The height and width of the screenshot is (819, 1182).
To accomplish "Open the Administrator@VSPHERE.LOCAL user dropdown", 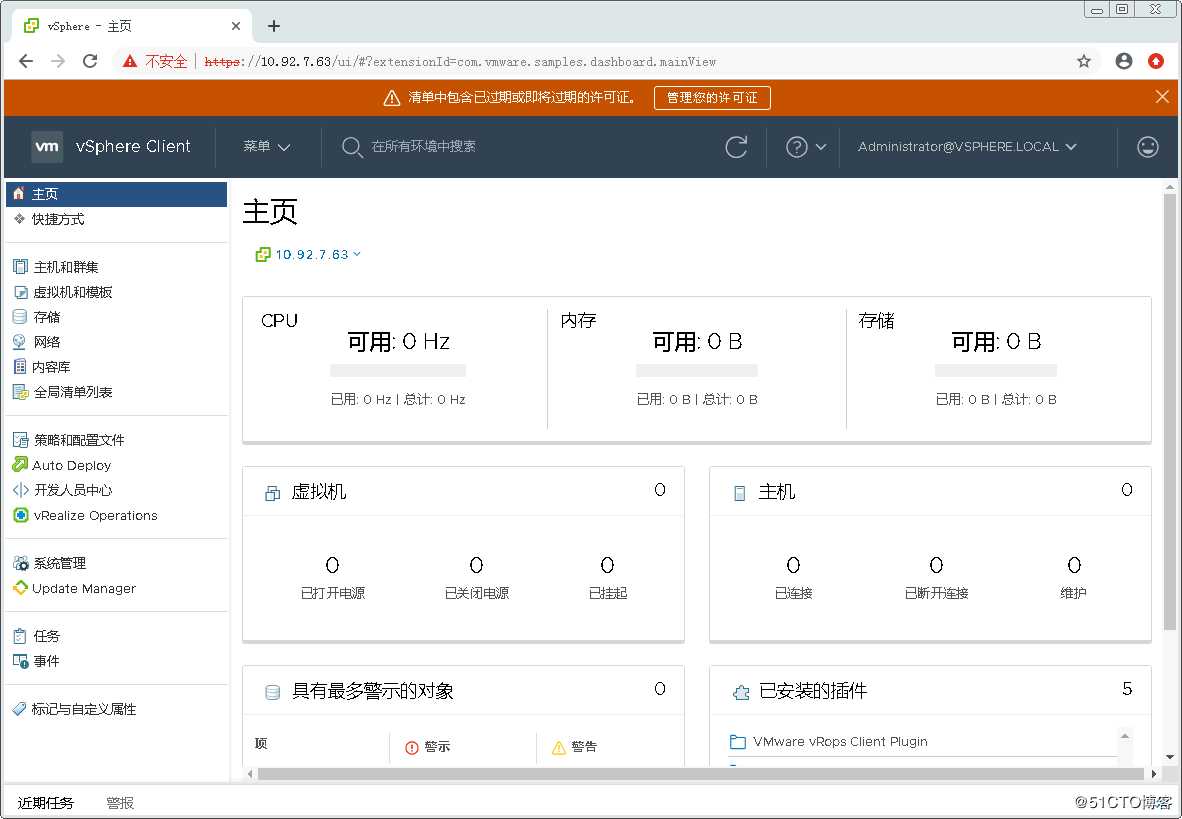I will tap(967, 146).
